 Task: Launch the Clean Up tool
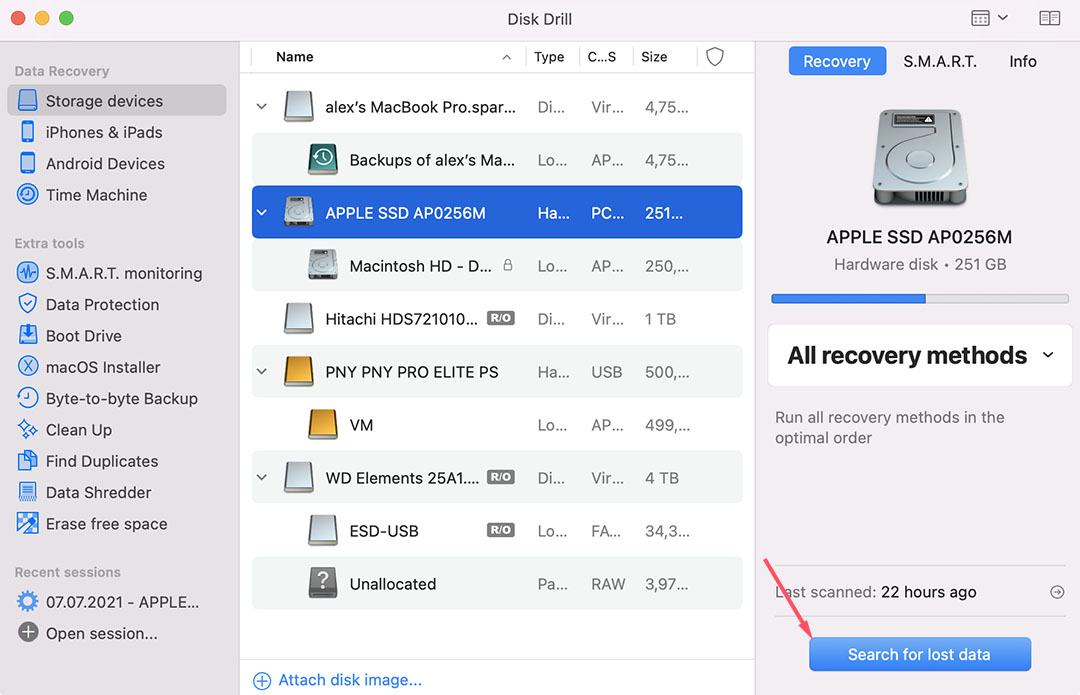click(x=78, y=430)
